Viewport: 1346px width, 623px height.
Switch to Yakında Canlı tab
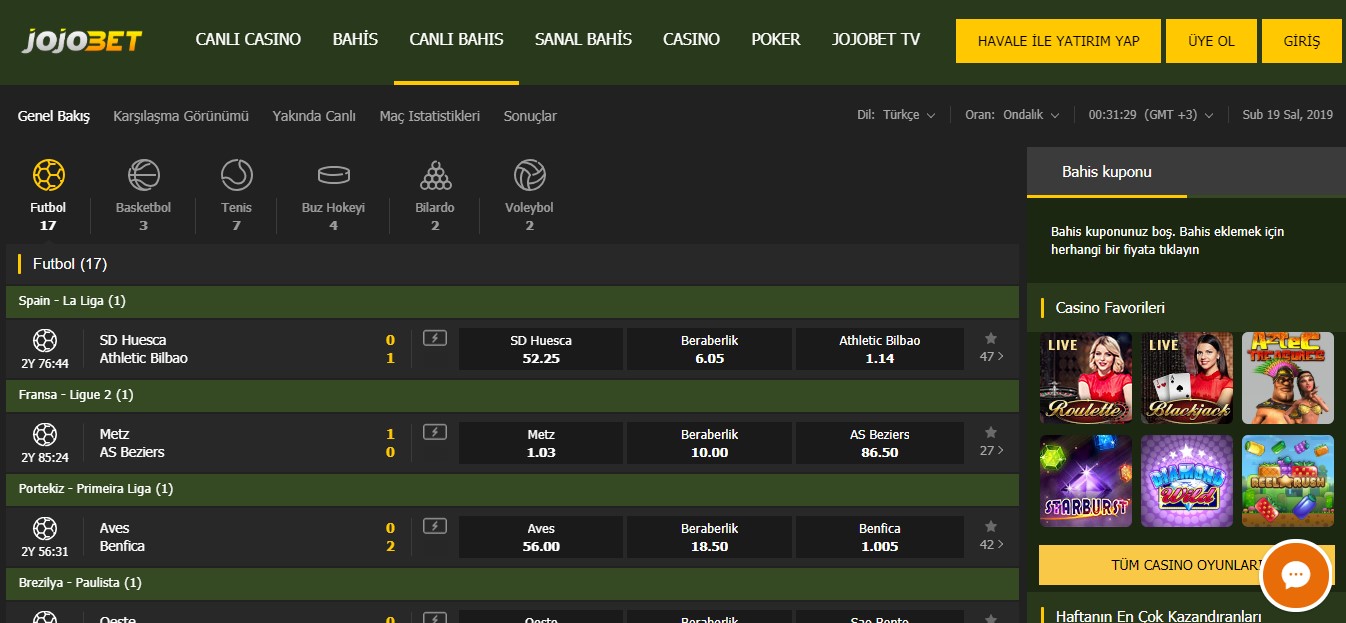314,116
